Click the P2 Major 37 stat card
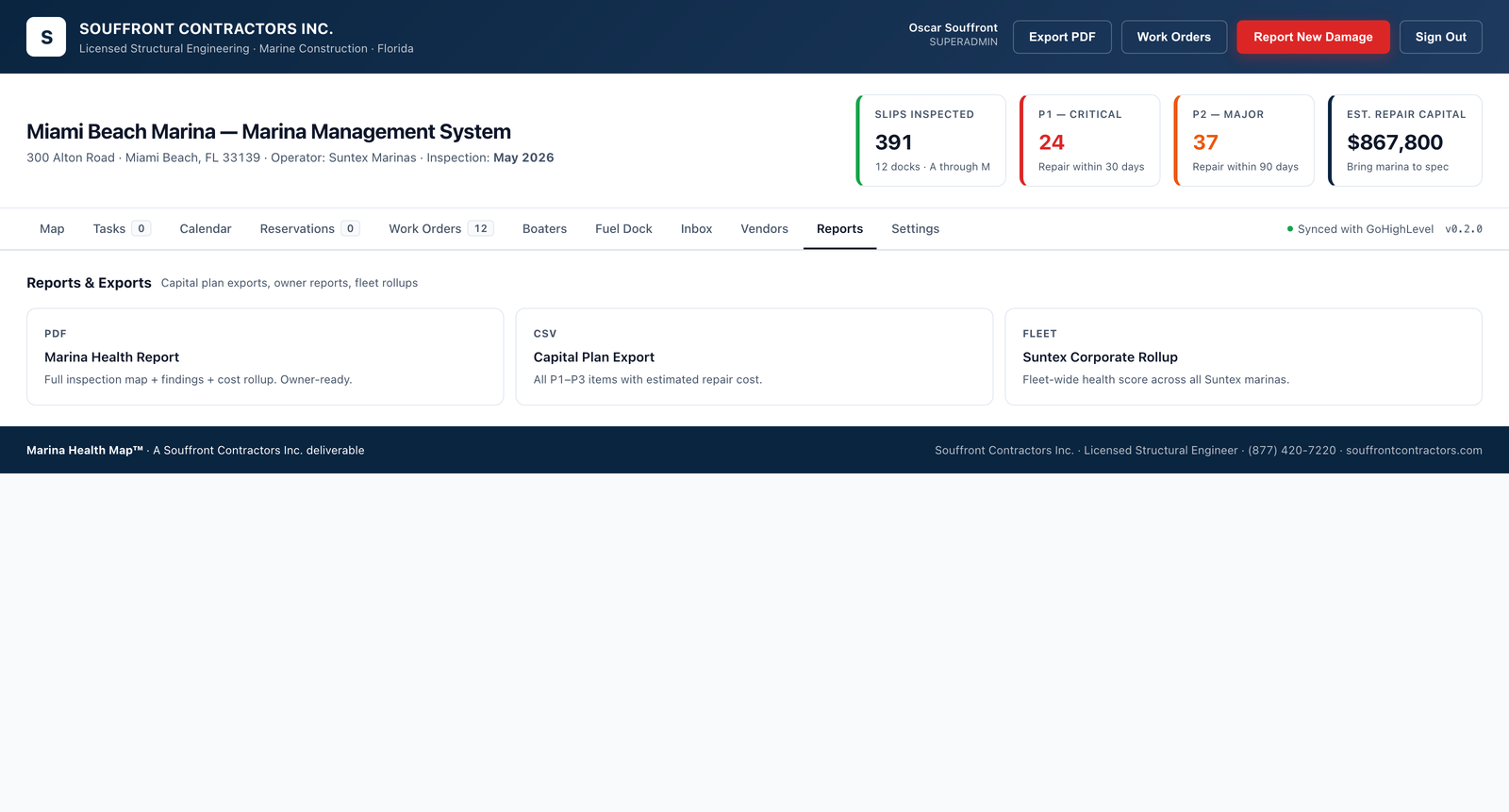The height and width of the screenshot is (812, 1509). [1244, 141]
